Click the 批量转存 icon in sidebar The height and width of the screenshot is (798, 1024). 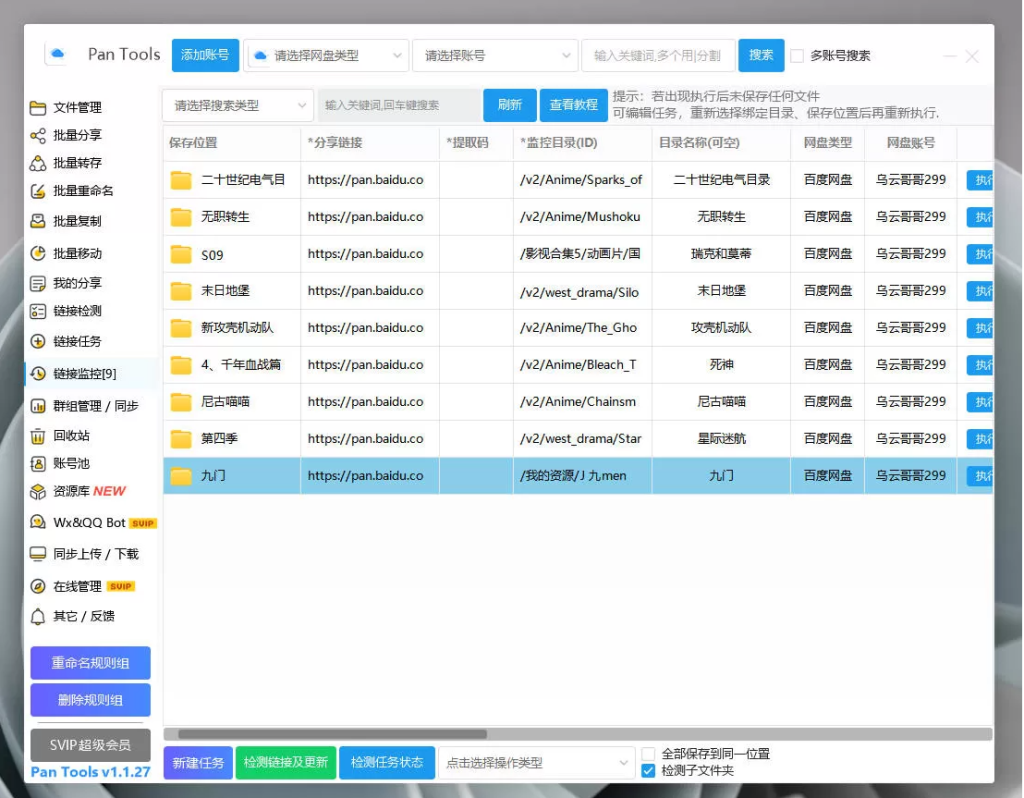coord(38,163)
